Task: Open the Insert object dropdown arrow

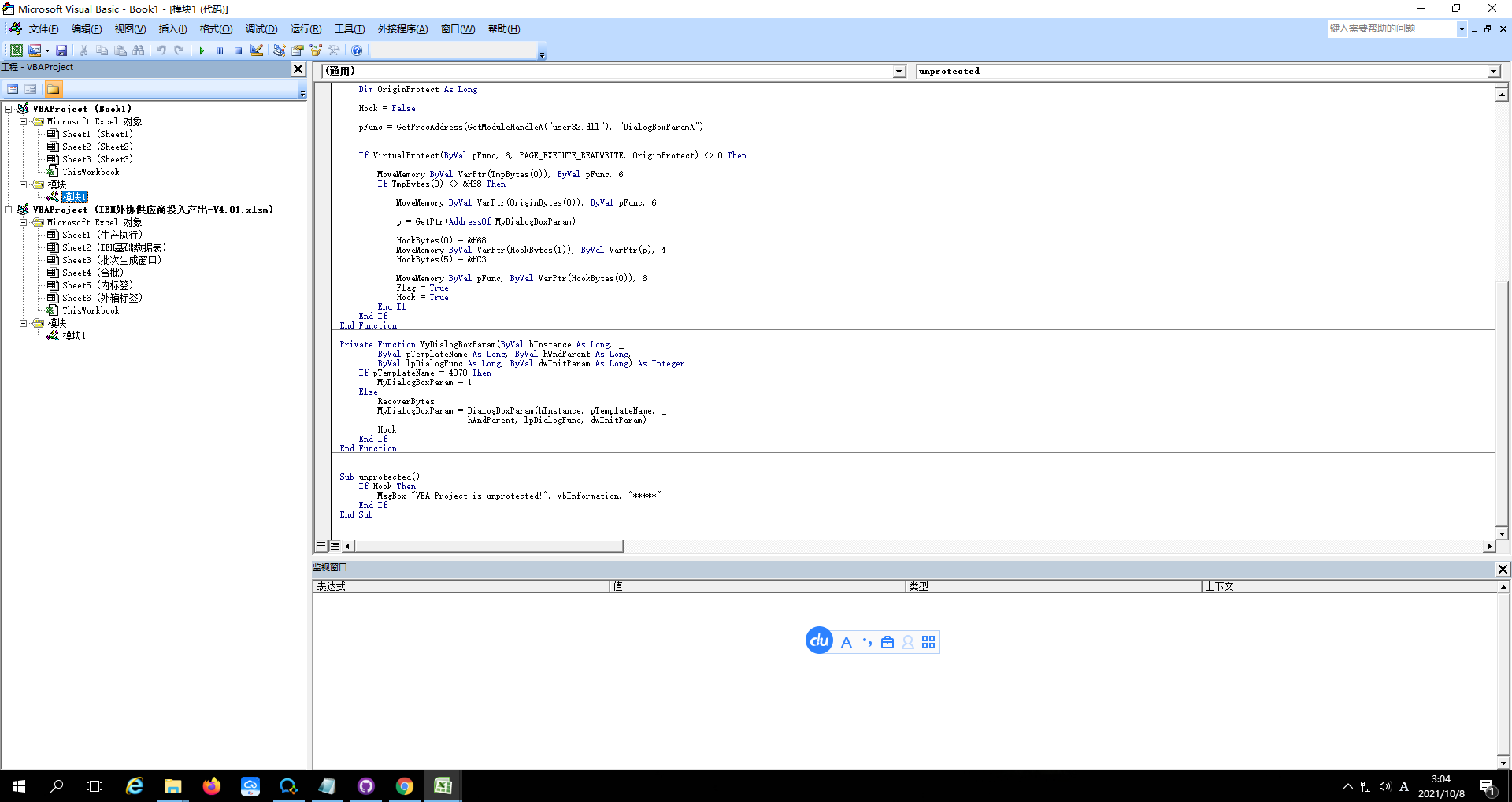Action: tap(47, 50)
